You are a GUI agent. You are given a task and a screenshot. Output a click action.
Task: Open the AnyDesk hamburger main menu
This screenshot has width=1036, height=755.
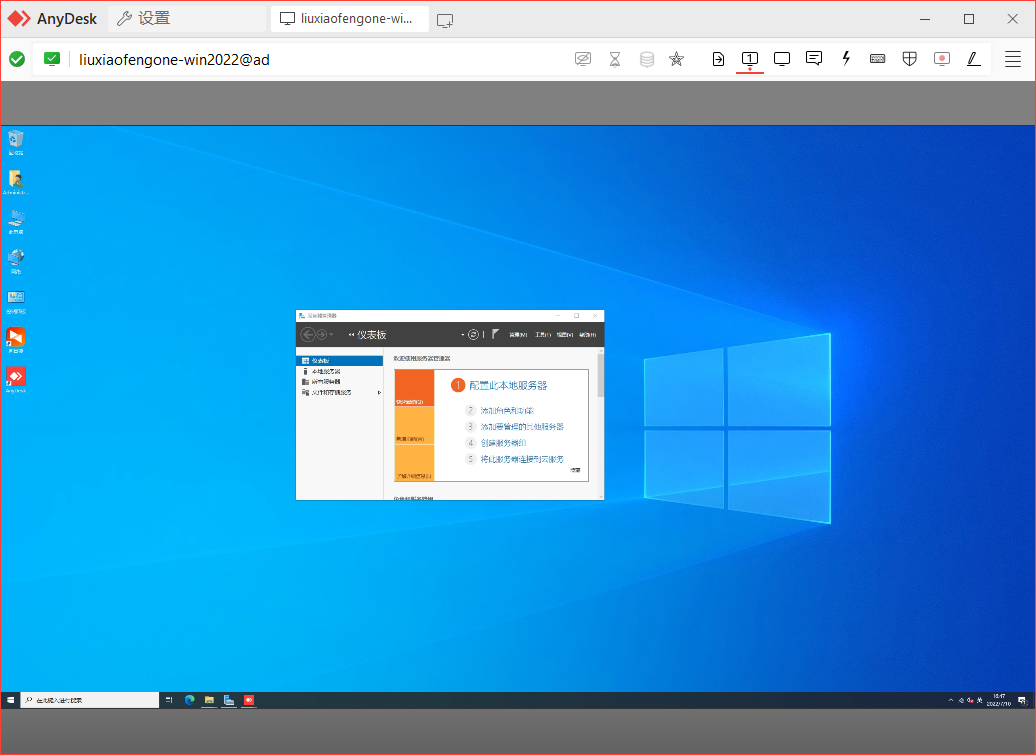pos(1013,59)
